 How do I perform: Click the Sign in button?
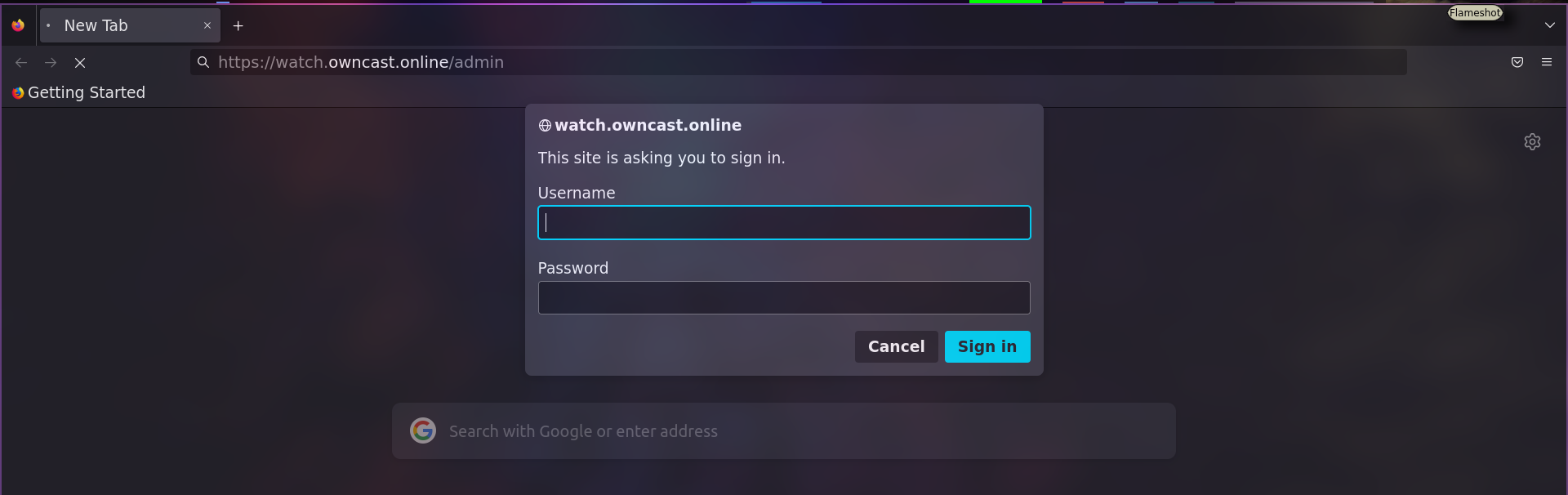pyautogui.click(x=987, y=346)
